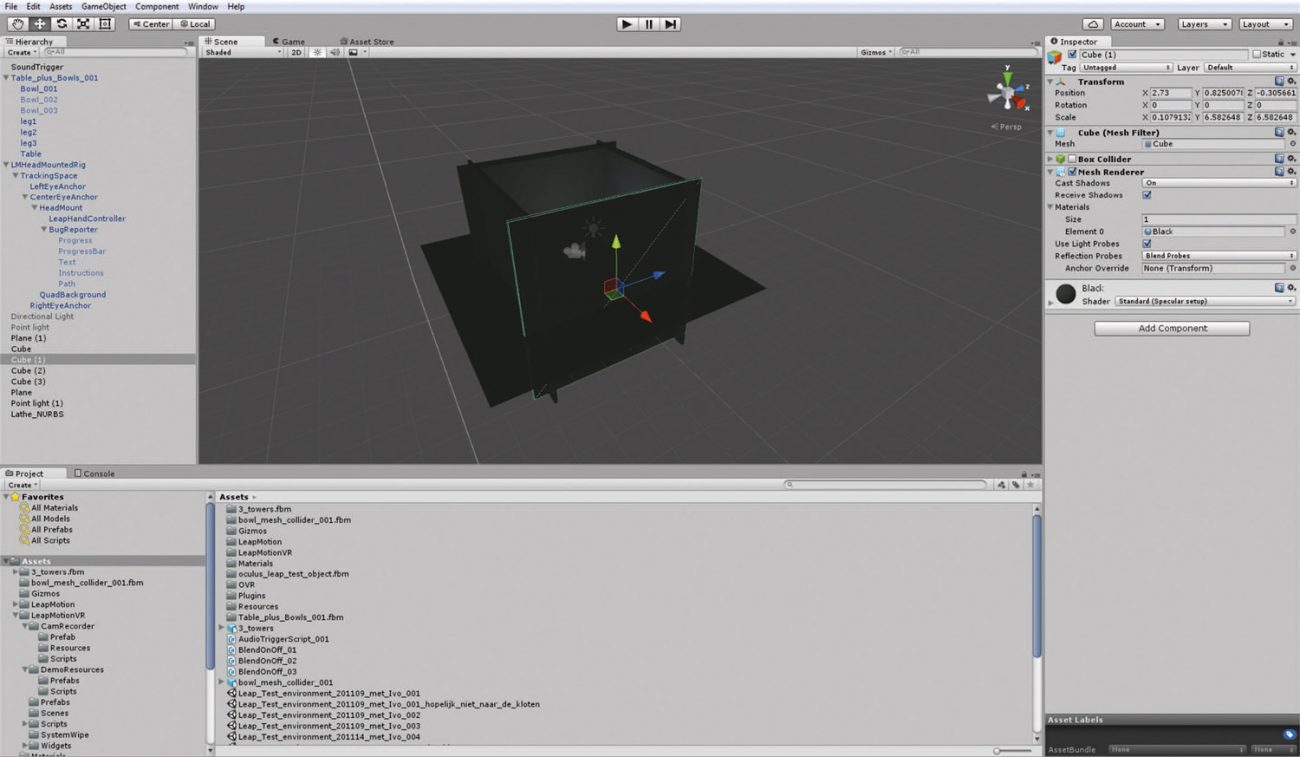
Task: Toggle Local handle rotation button
Action: tap(194, 24)
